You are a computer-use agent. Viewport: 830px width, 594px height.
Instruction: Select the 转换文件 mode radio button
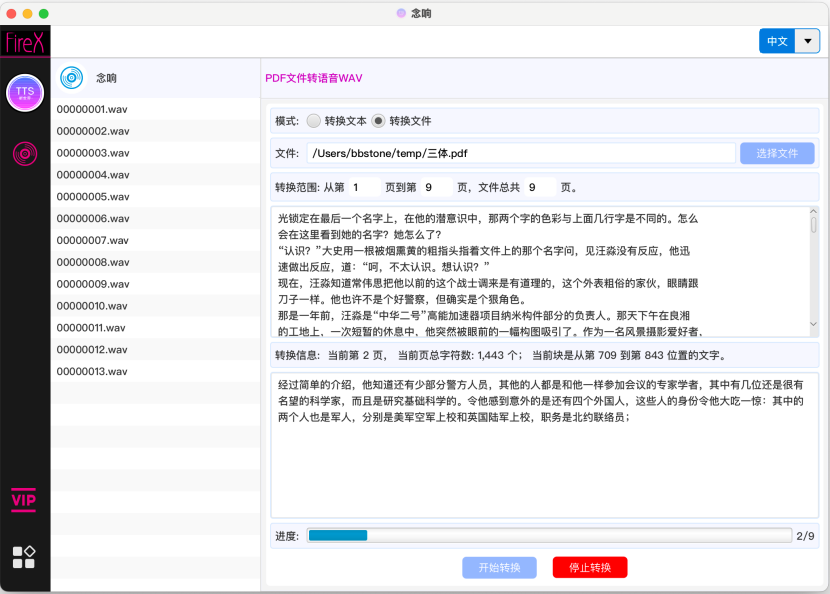378,121
